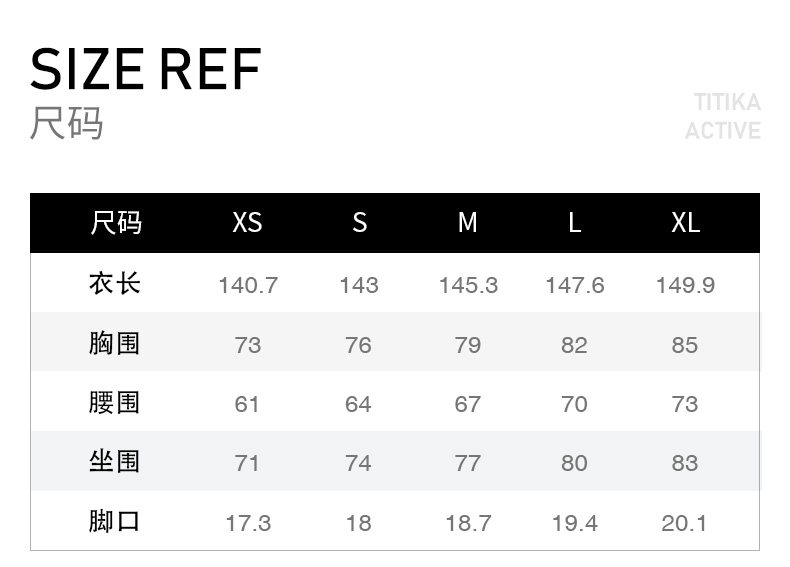Click the 衣长 row label
790x567 pixels.
coord(114,284)
